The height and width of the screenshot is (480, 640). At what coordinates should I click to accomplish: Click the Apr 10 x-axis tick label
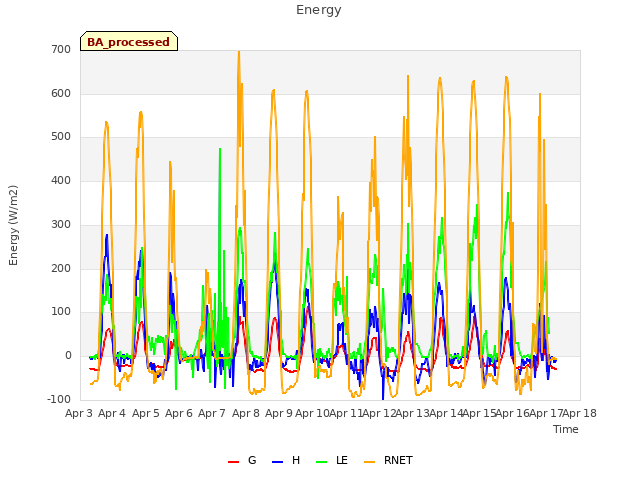click(x=312, y=413)
